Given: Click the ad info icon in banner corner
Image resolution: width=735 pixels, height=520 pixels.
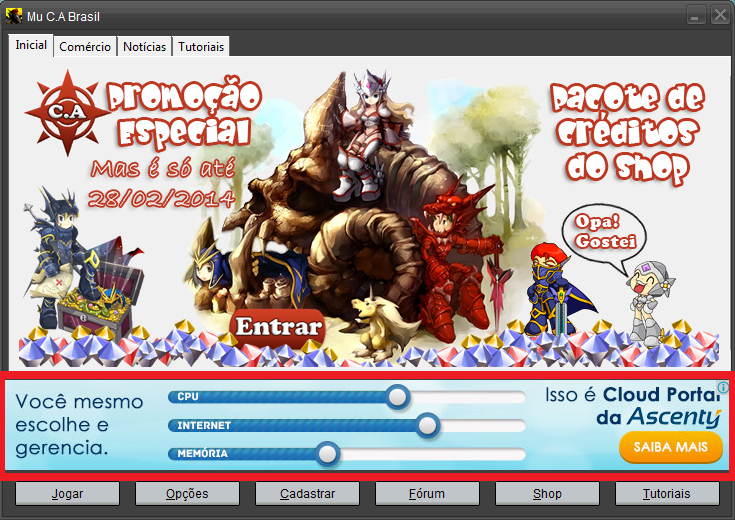Looking at the screenshot, I should click(x=722, y=388).
